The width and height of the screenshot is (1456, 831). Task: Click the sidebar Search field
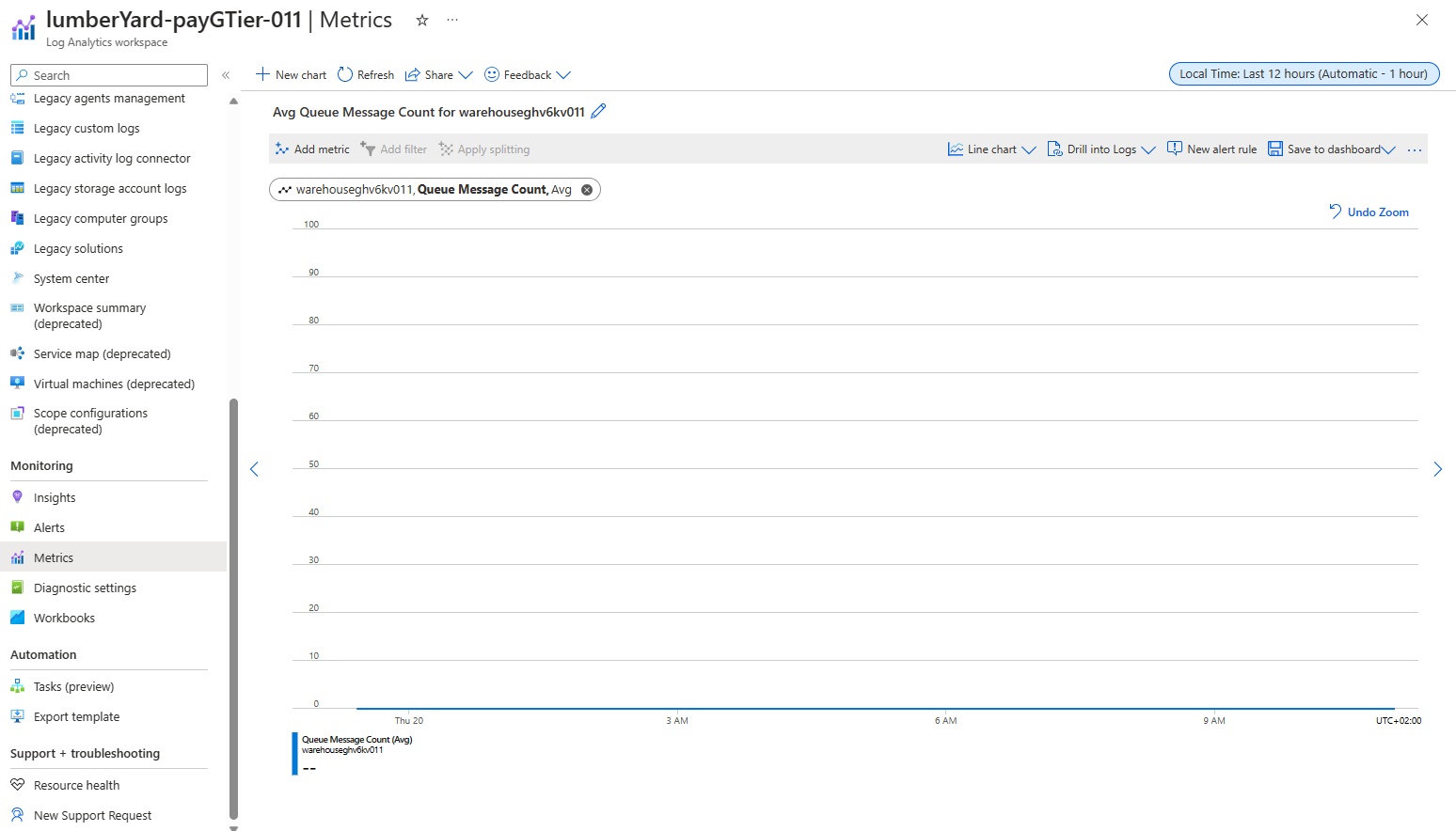click(109, 75)
